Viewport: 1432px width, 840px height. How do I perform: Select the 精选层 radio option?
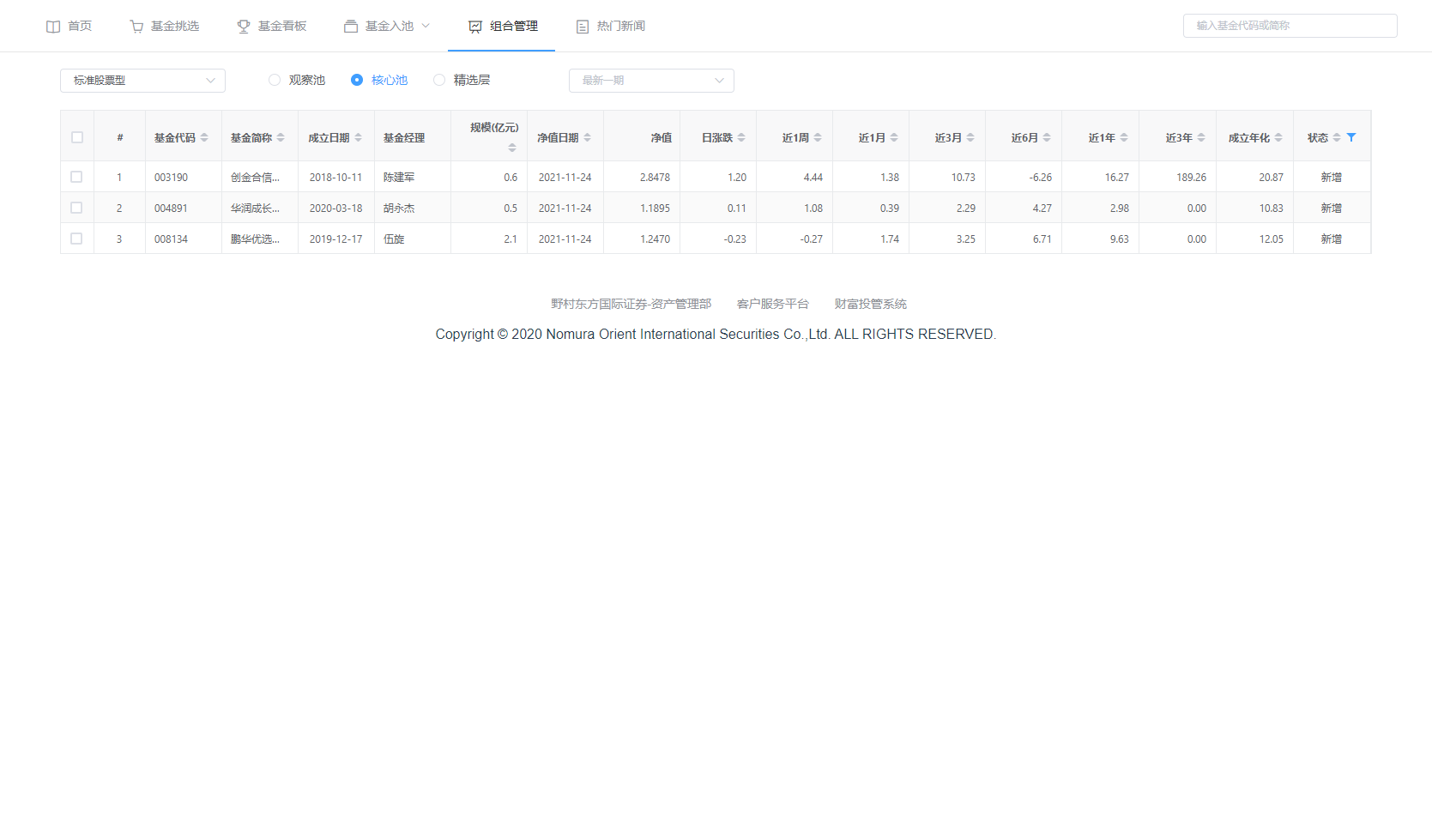click(x=462, y=80)
